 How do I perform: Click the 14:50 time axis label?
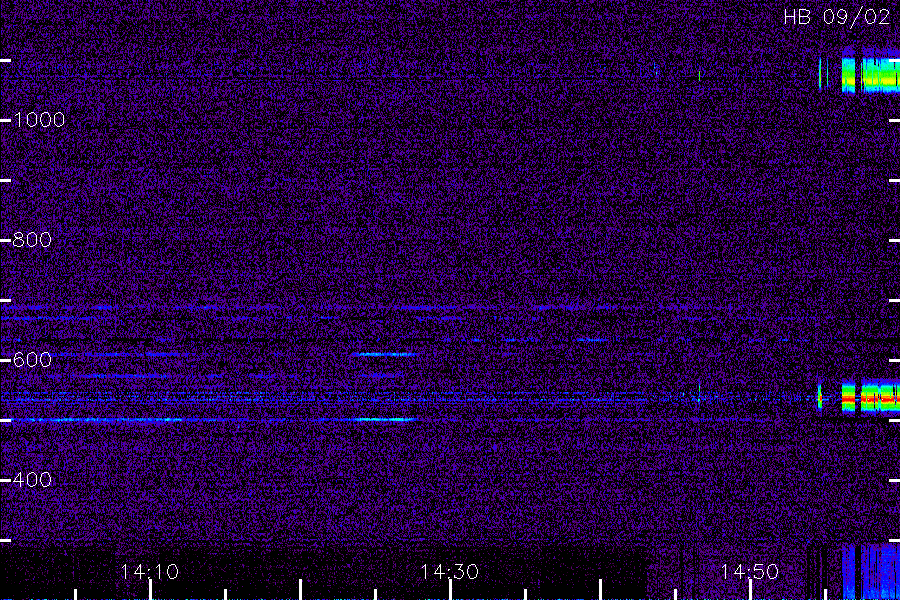point(750,572)
